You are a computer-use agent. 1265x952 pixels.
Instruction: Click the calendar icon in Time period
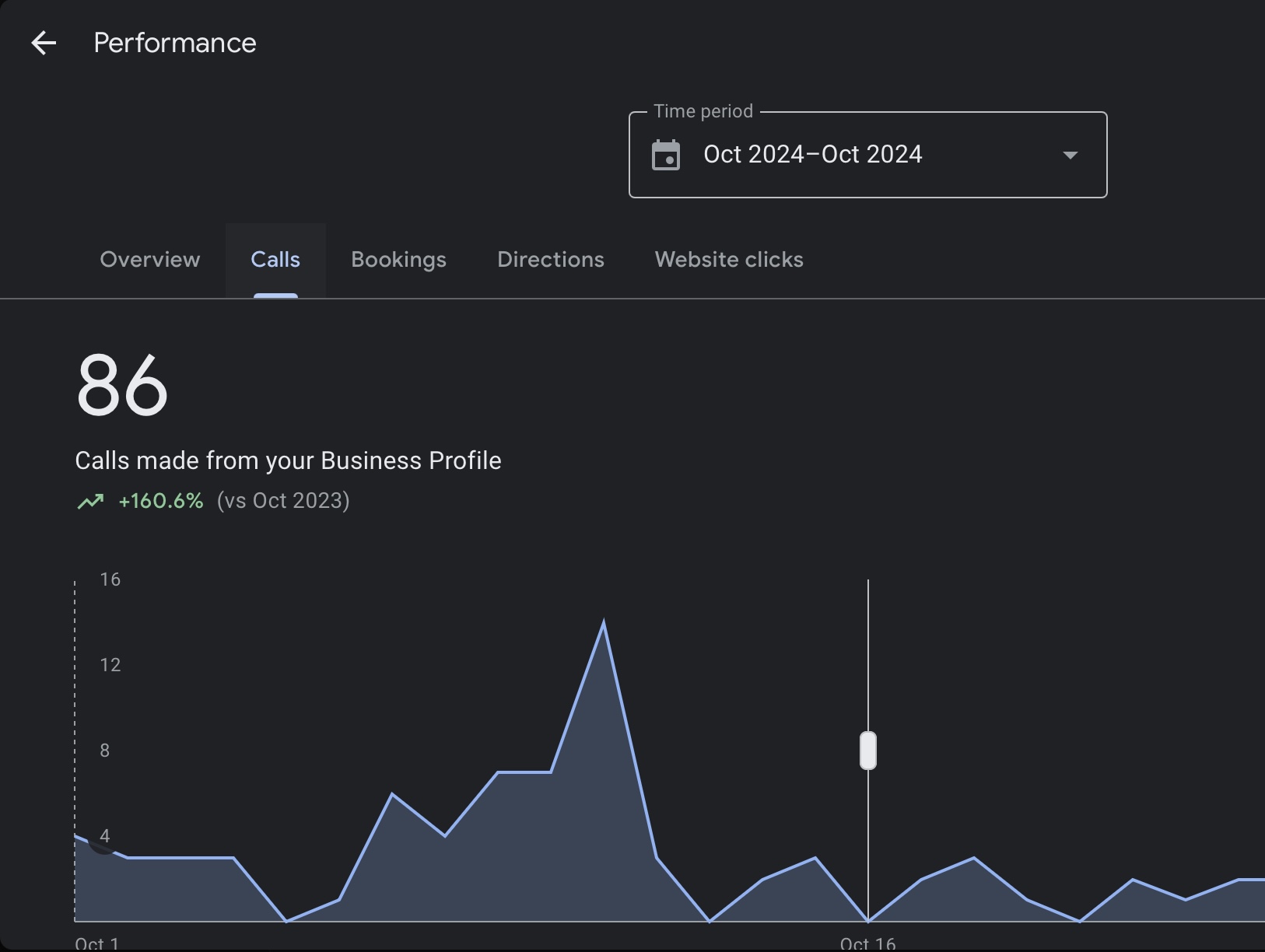tap(666, 155)
